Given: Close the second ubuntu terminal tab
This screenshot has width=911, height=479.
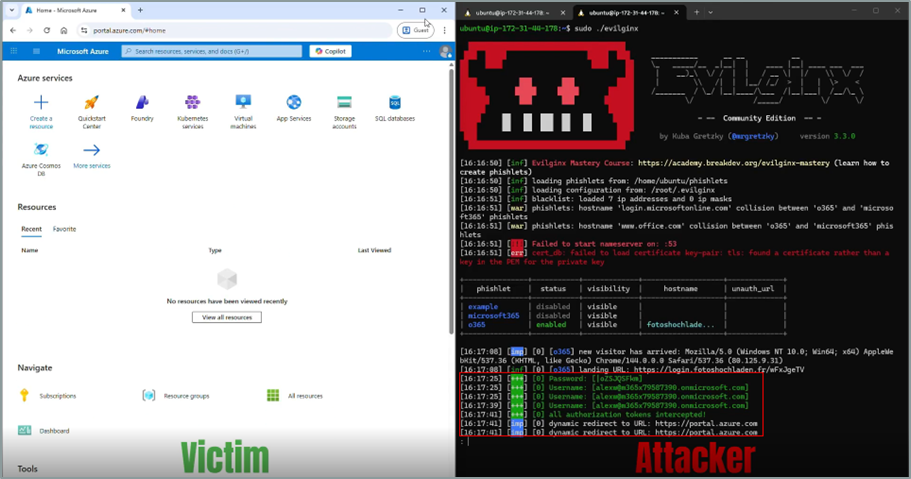Looking at the screenshot, I should 676,12.
